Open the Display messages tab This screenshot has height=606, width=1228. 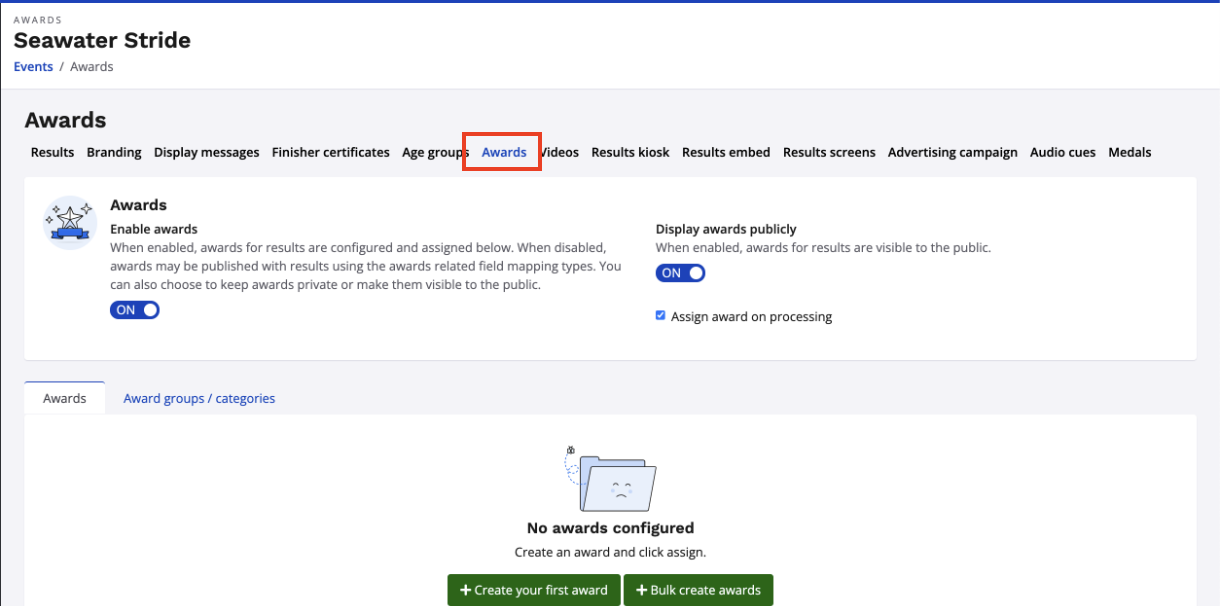pos(206,153)
